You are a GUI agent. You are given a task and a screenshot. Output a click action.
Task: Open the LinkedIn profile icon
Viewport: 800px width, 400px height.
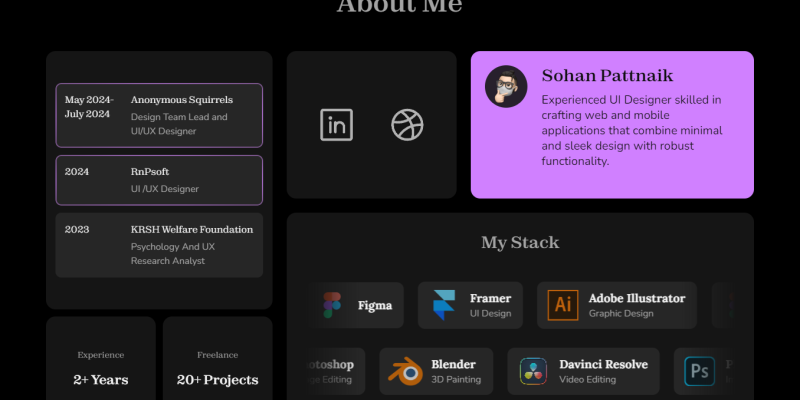[x=336, y=125]
